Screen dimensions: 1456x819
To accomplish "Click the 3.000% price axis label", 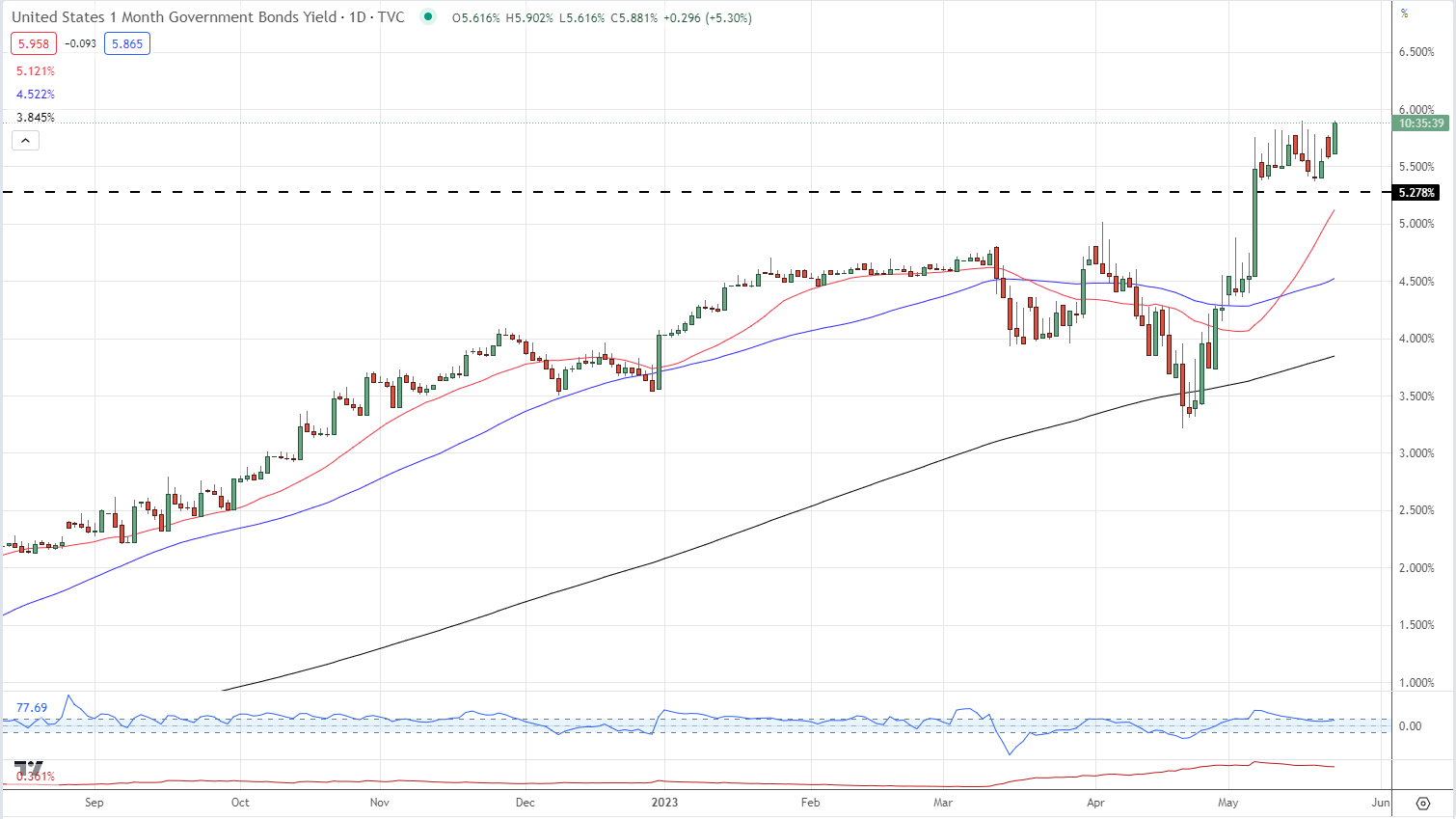I will [1416, 453].
